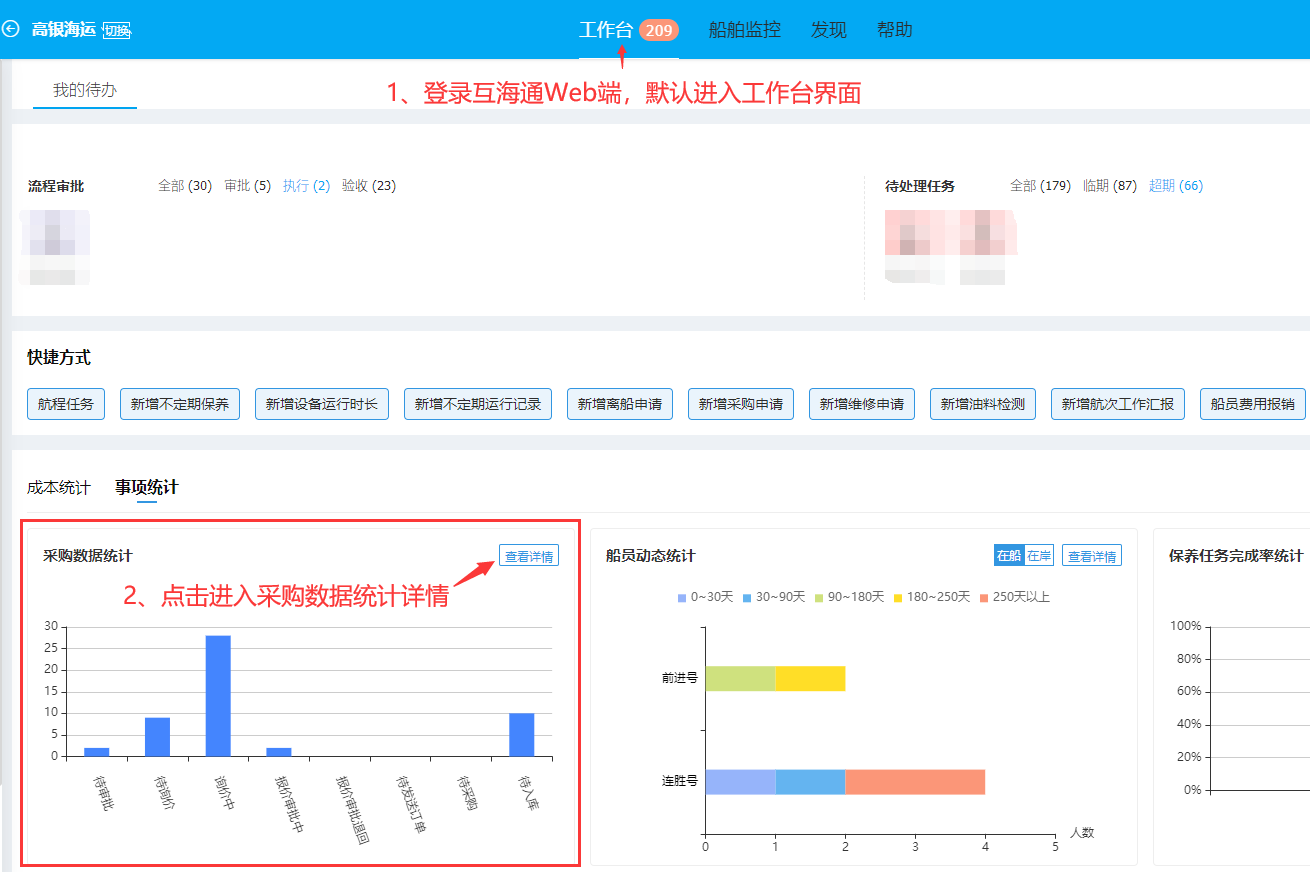Viewport: 1310px width, 872px height.
Task: Toggle the 180~250天 legend entry
Action: pos(931,597)
